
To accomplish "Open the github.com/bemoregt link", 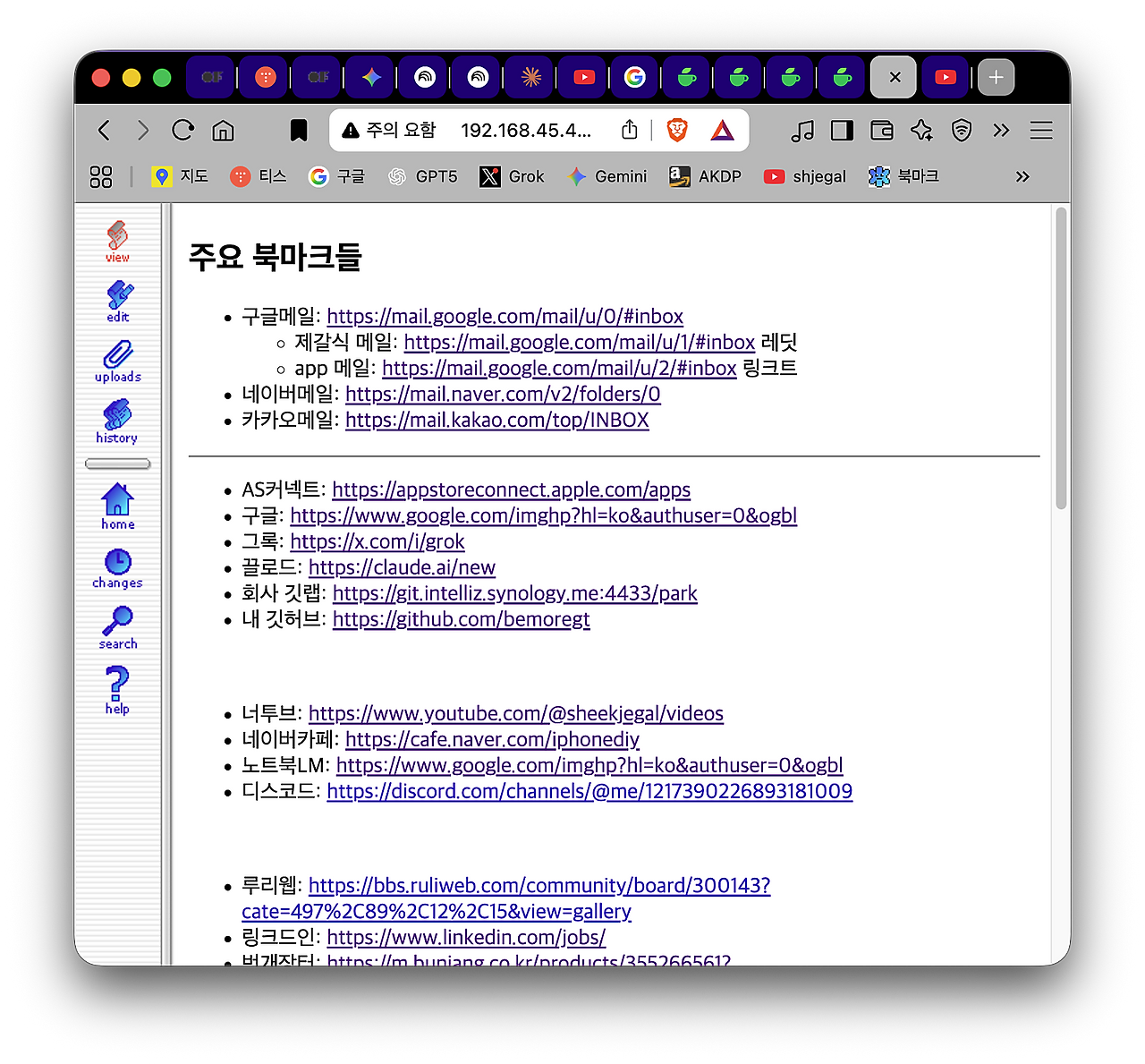I will click(x=462, y=620).
